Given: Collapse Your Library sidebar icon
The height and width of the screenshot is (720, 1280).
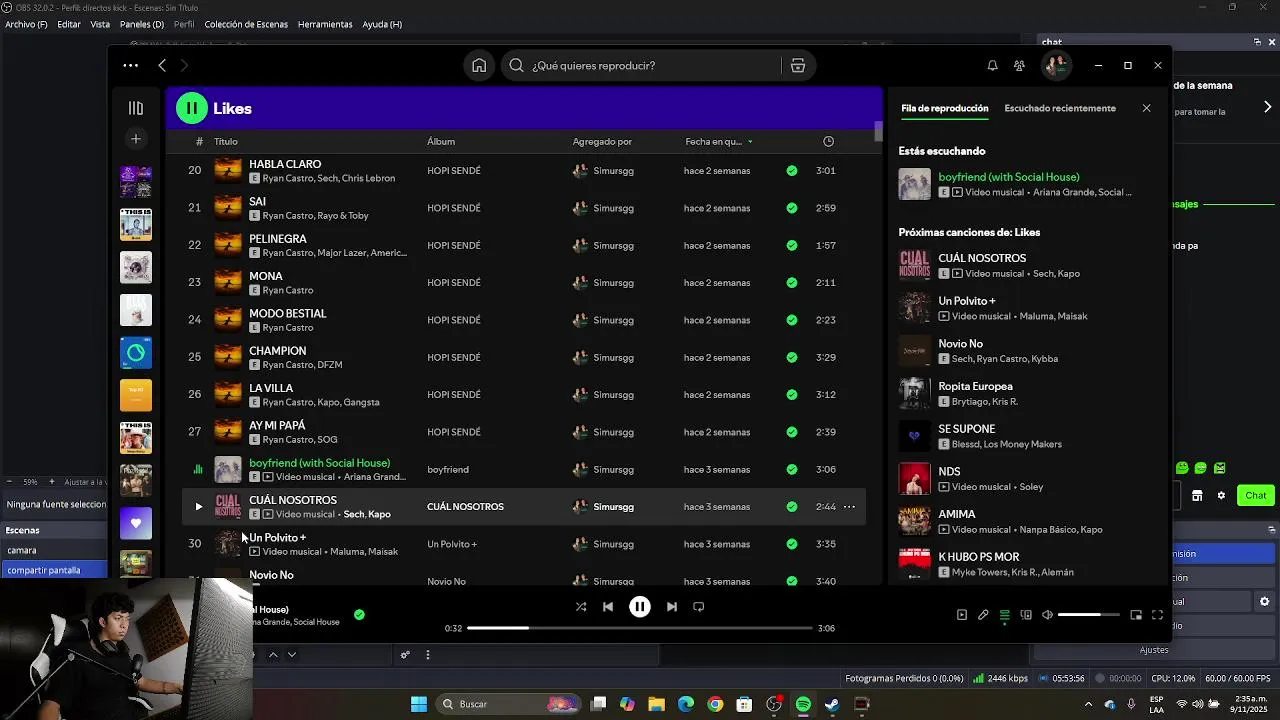Looking at the screenshot, I should pyautogui.click(x=136, y=108).
